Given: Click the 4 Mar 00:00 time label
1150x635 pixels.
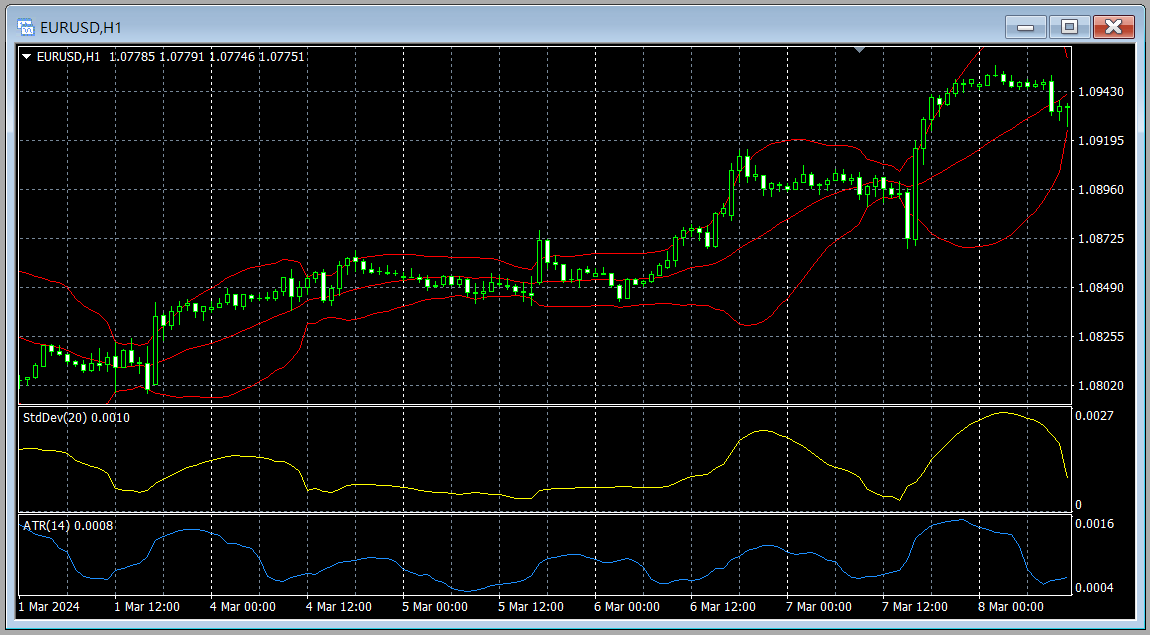Looking at the screenshot, I should point(243,607).
